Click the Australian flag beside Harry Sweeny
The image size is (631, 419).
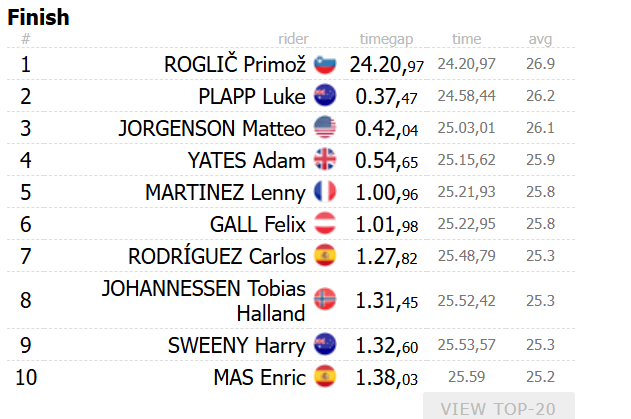point(325,345)
